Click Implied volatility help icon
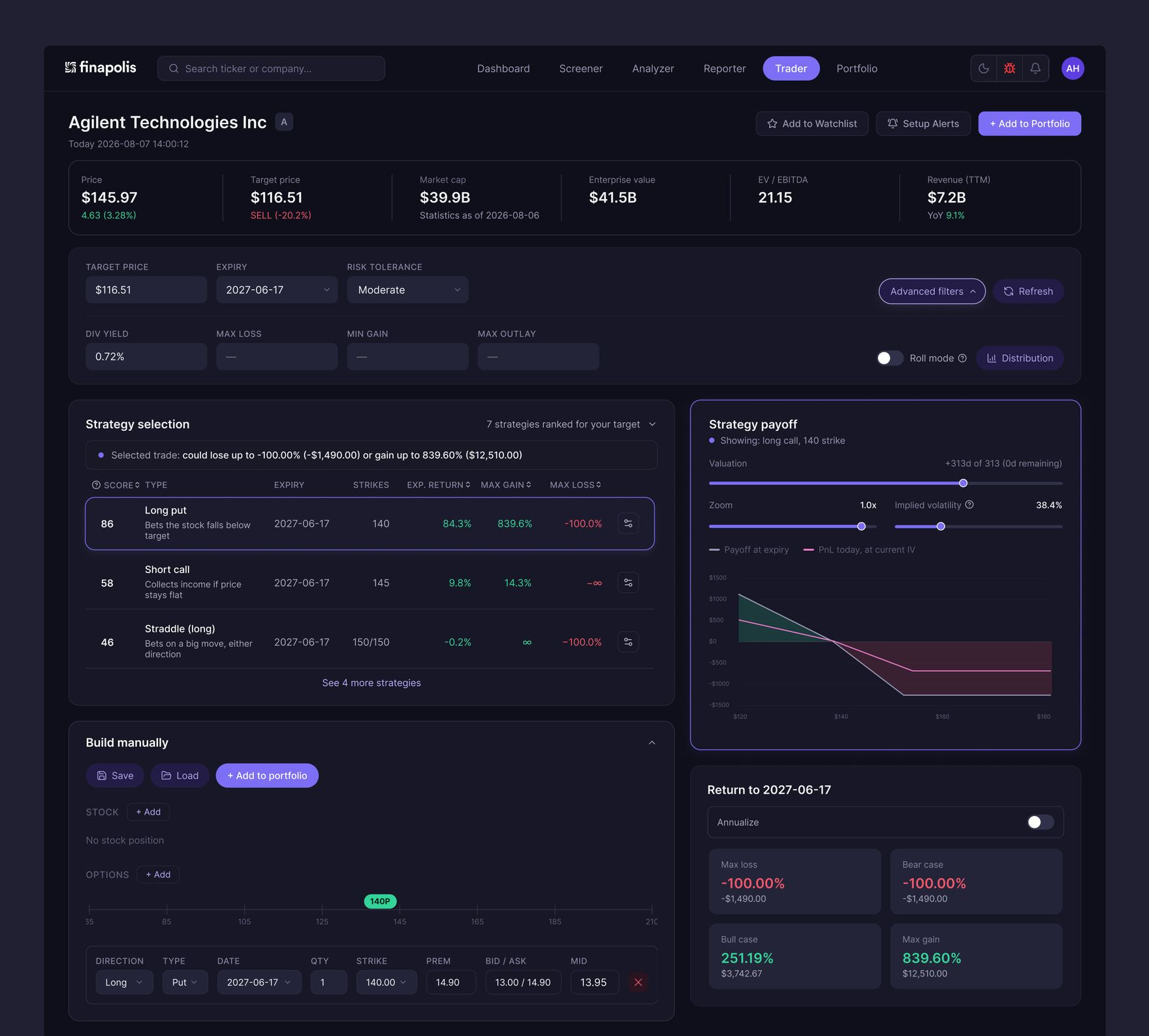 pyautogui.click(x=969, y=505)
